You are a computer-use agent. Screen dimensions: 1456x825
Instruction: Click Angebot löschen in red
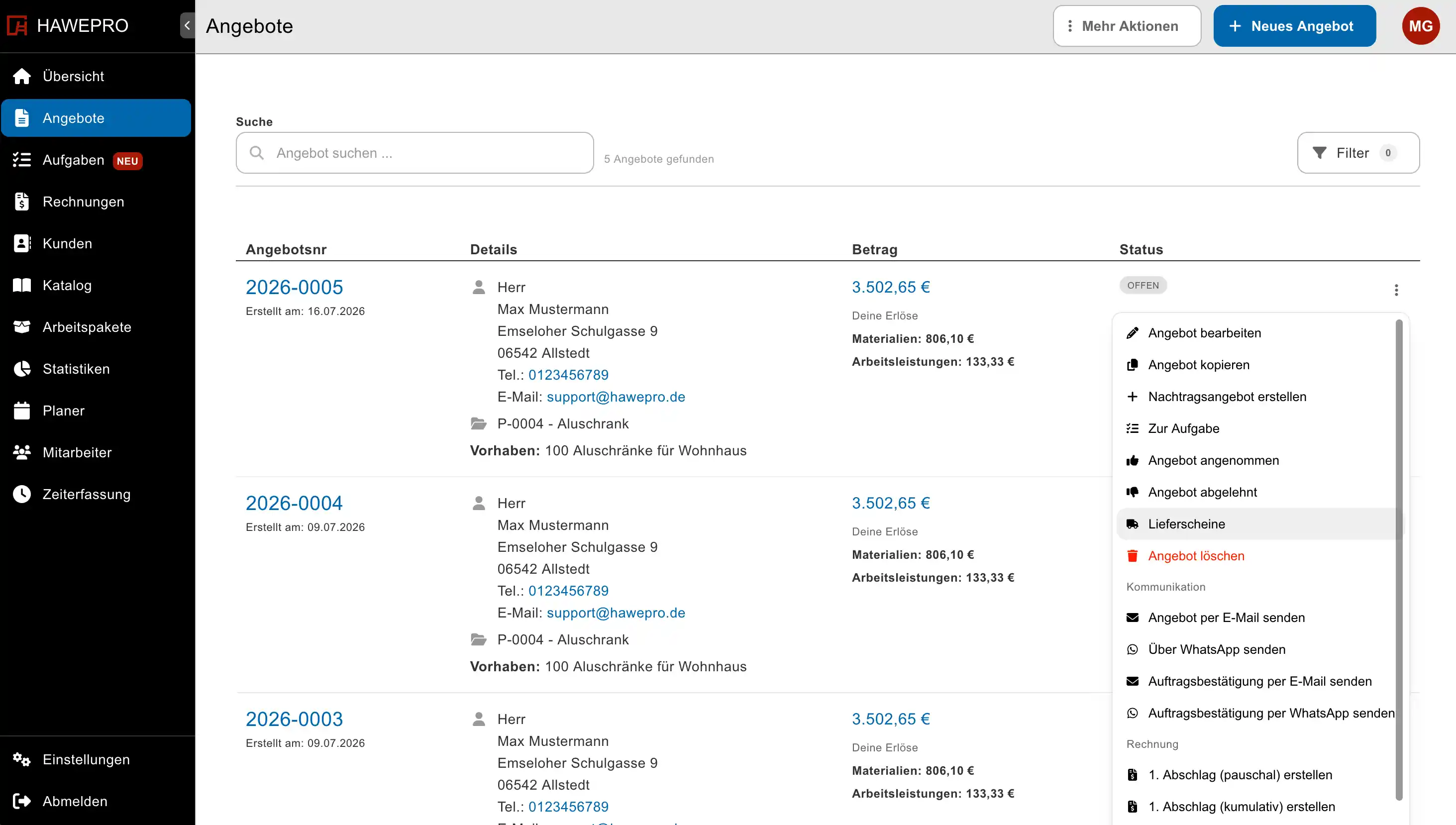(x=1258, y=556)
